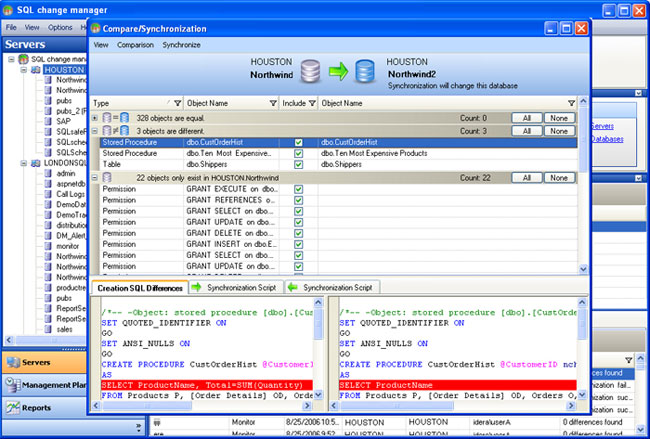
Task: Toggle Include for GRANT INSERT permission
Action: point(298,245)
